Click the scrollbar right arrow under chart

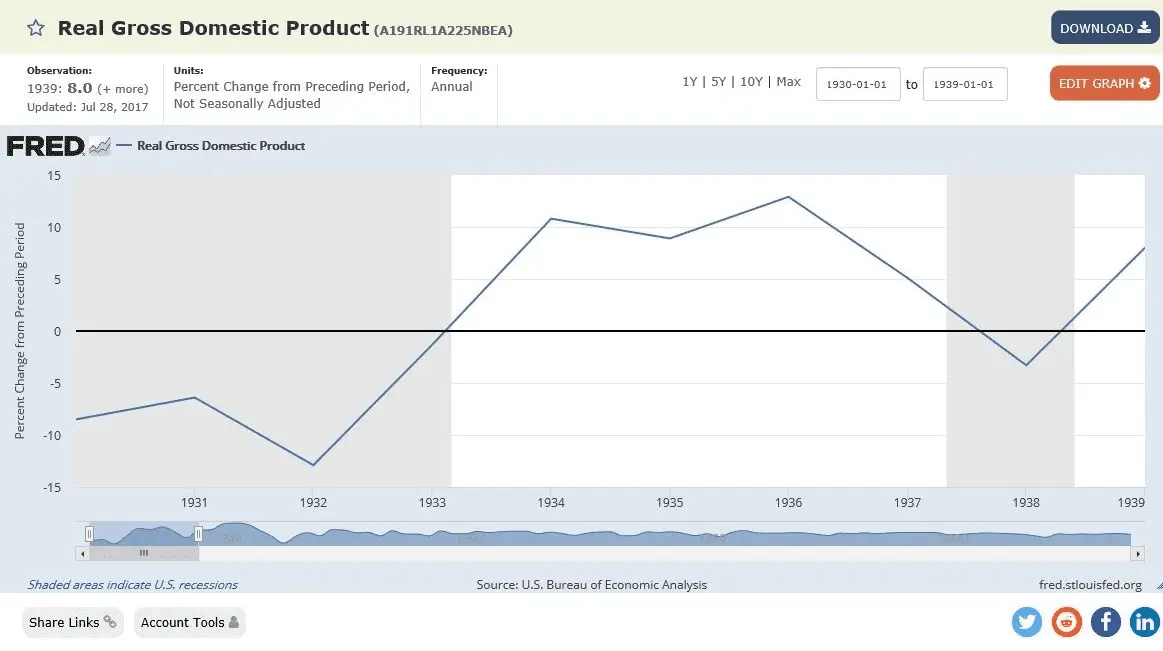click(1137, 553)
